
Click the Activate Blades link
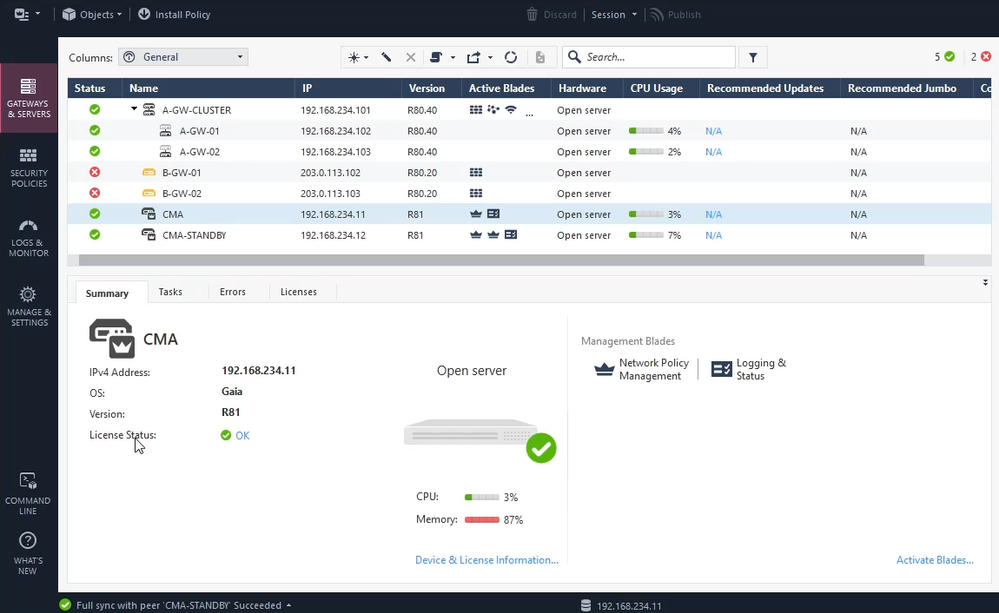[x=934, y=560]
